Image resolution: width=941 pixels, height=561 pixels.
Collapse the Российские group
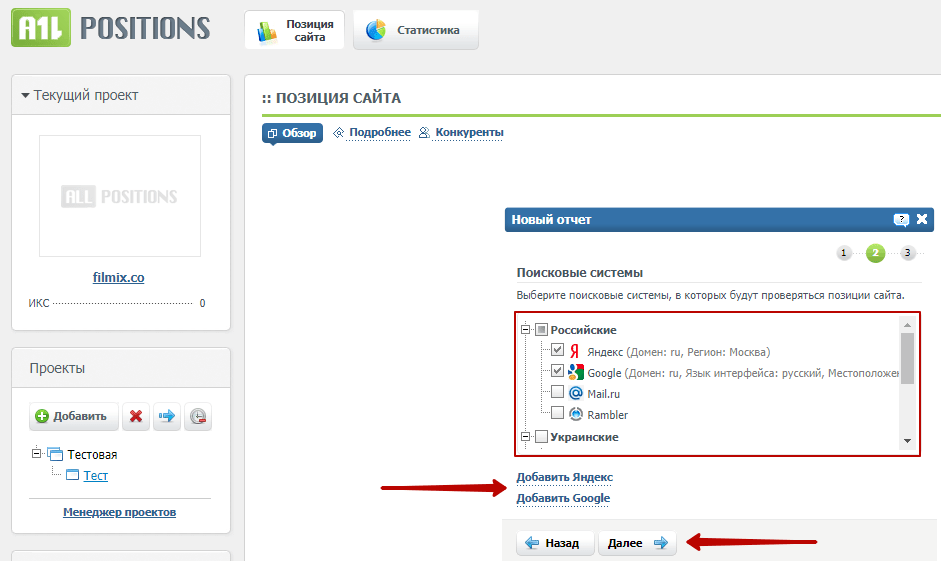coord(525,329)
